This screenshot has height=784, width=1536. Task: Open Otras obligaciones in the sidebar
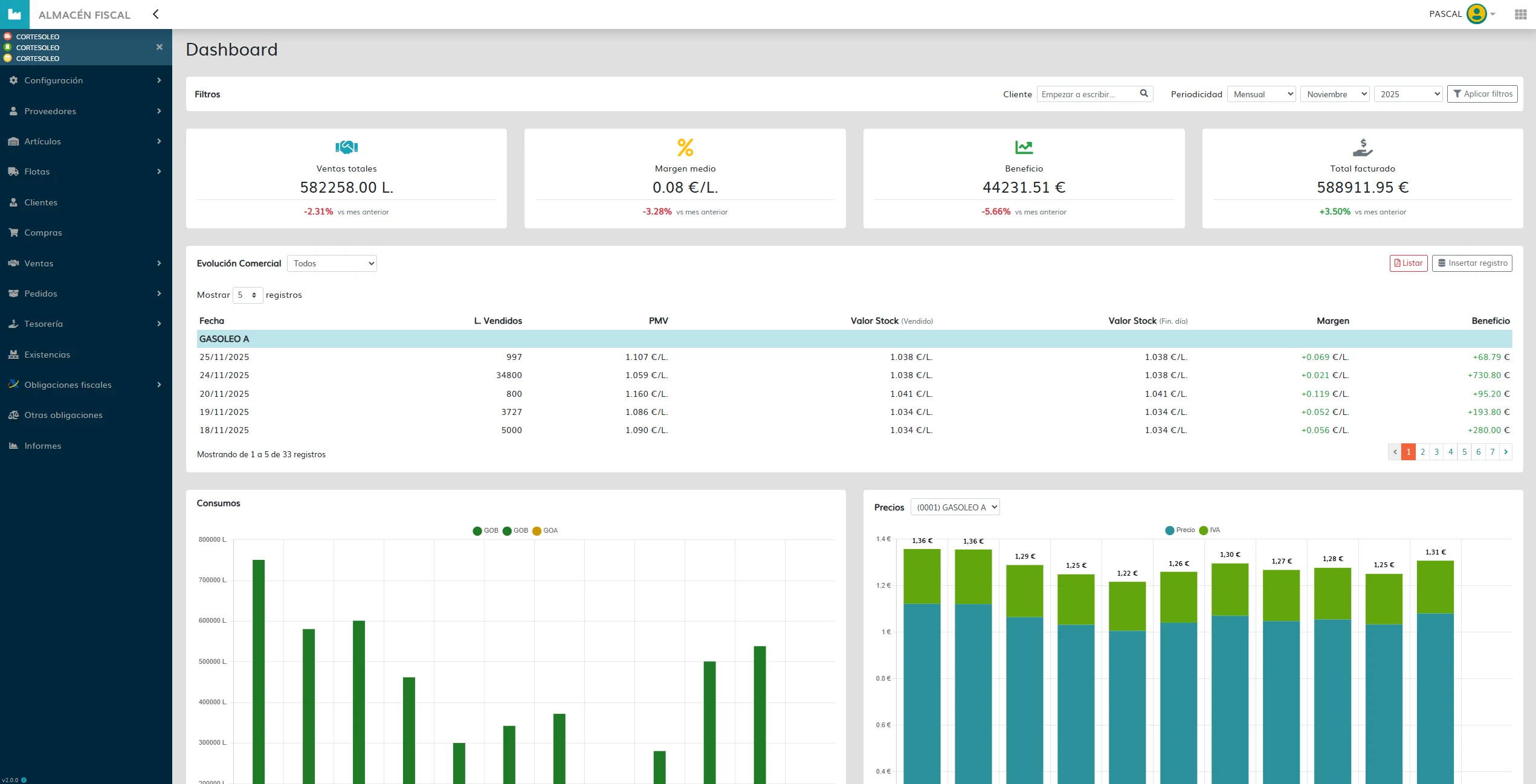coord(86,415)
